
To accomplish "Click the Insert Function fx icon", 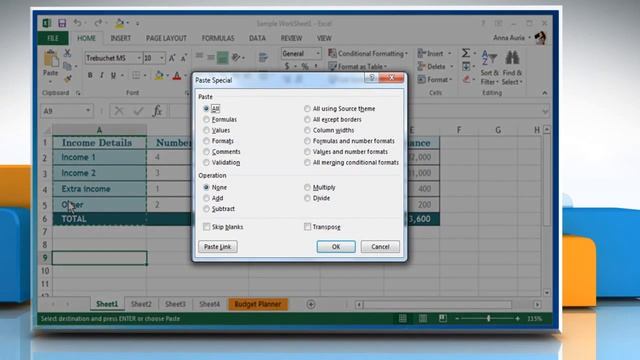I will [157, 111].
